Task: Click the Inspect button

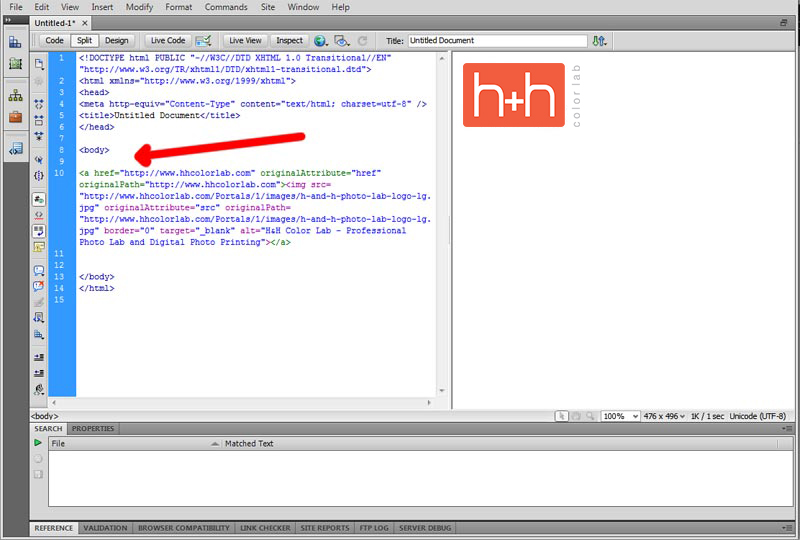Action: [289, 40]
